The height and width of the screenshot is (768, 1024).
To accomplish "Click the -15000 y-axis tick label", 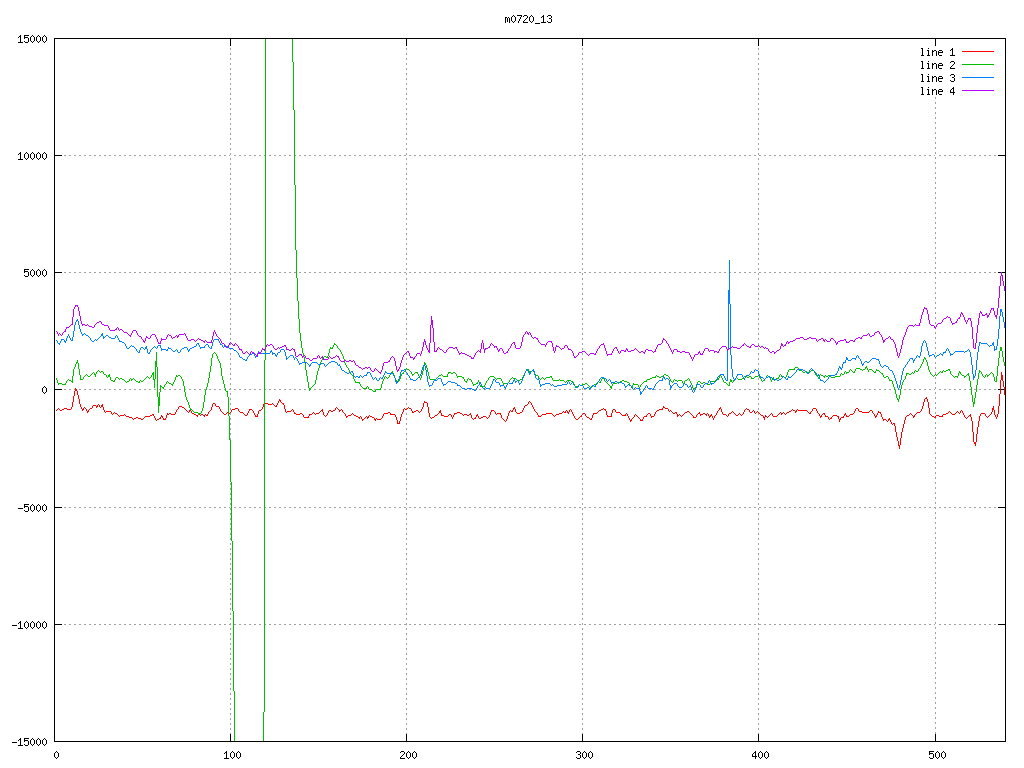I will (29, 741).
